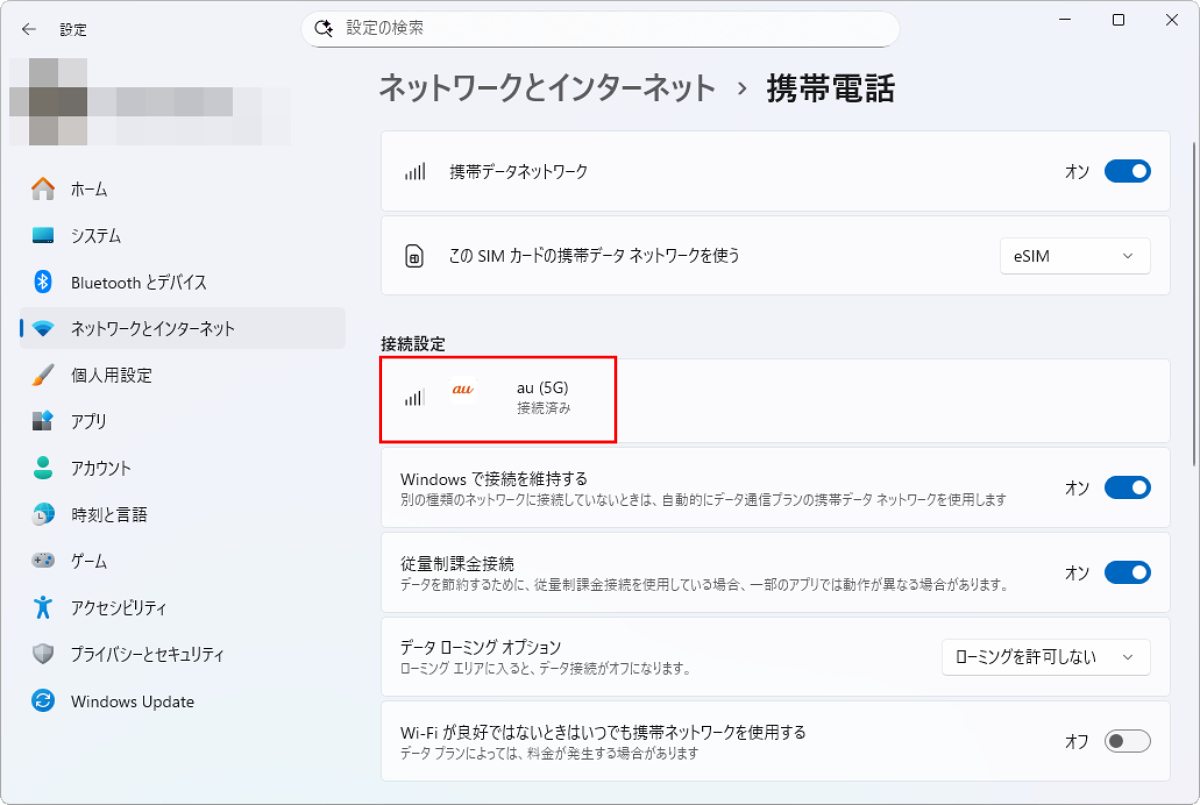Open システム settings category

tap(182, 236)
